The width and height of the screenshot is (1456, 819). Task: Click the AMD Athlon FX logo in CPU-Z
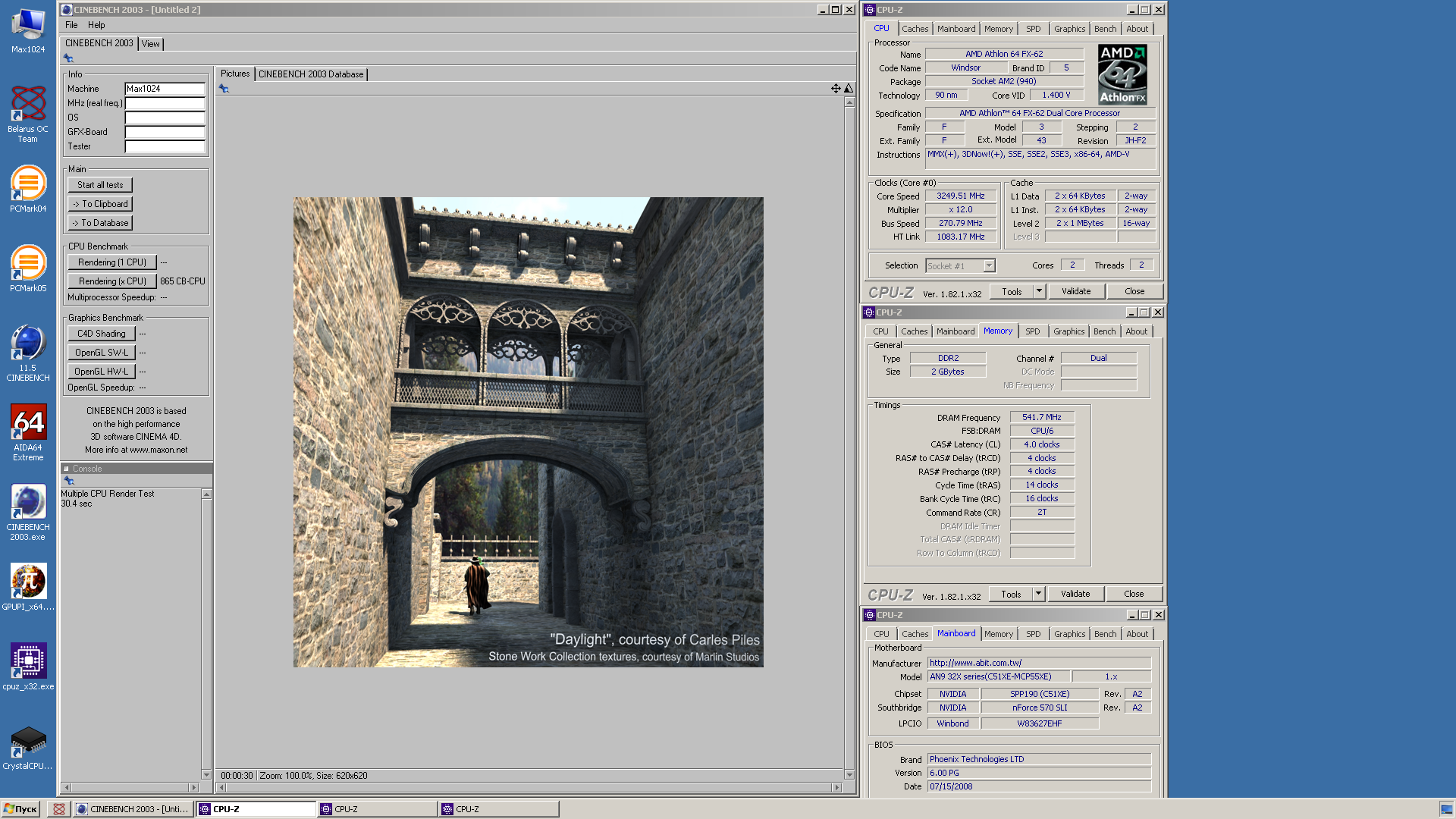pos(1122,74)
